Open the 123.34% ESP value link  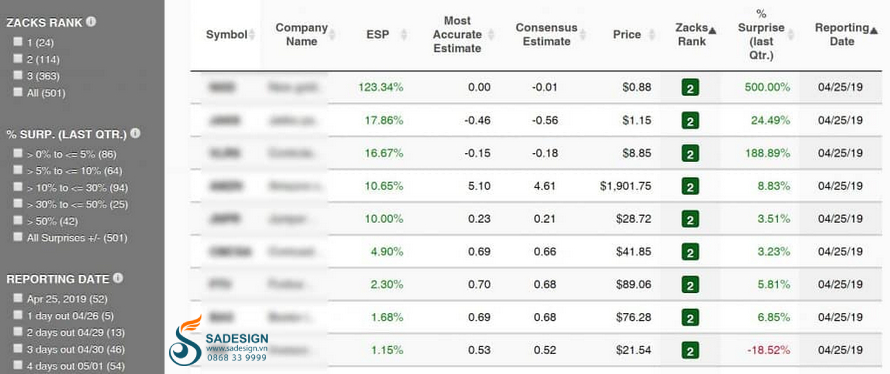(x=381, y=87)
